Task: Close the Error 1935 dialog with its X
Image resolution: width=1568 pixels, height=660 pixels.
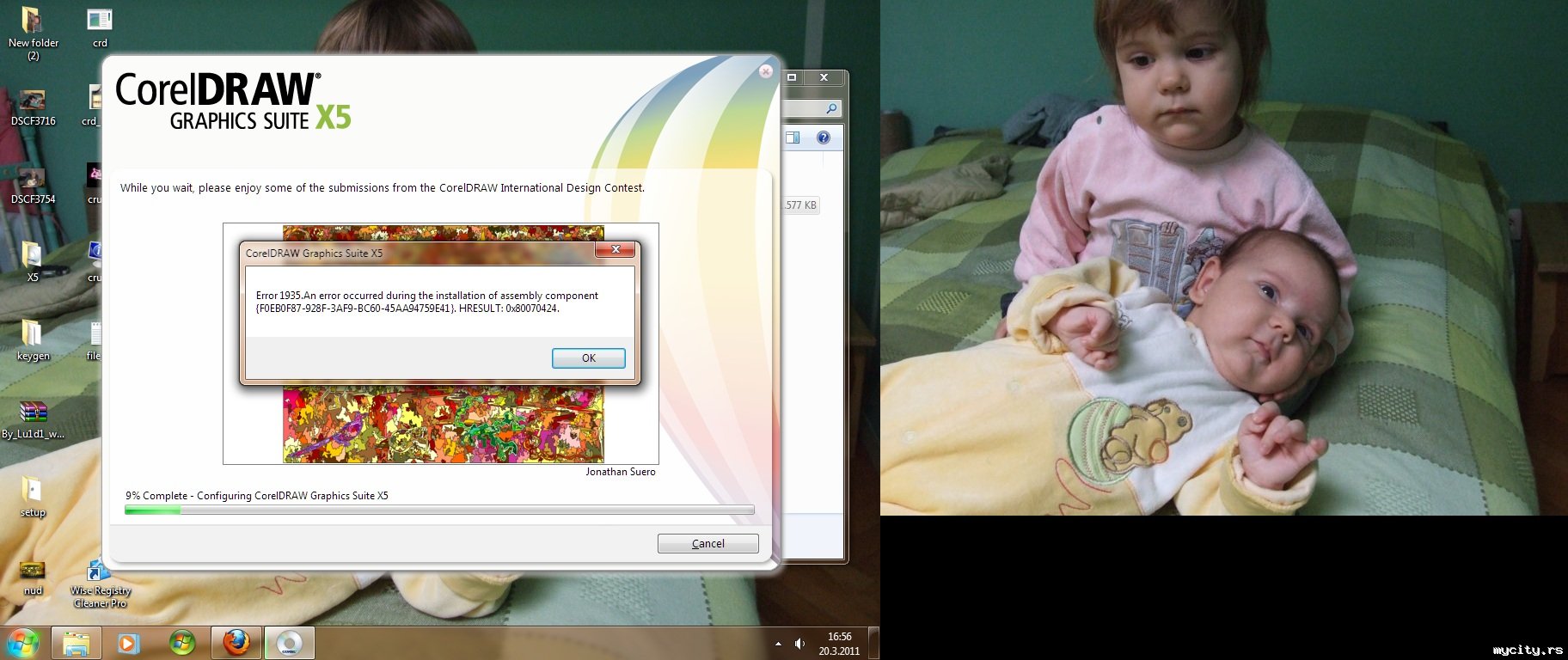Action: point(616,249)
